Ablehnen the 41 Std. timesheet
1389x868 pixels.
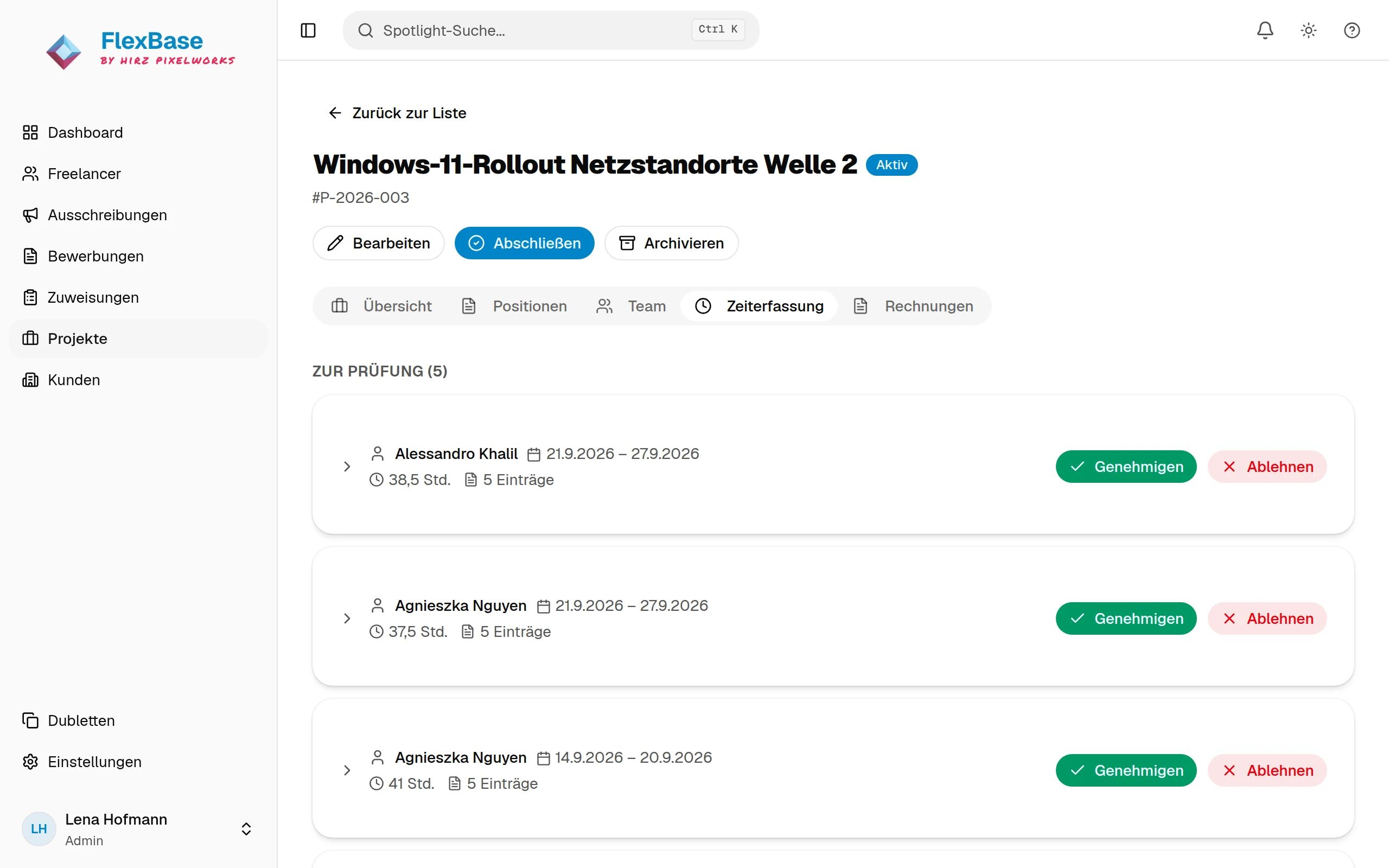point(1267,770)
